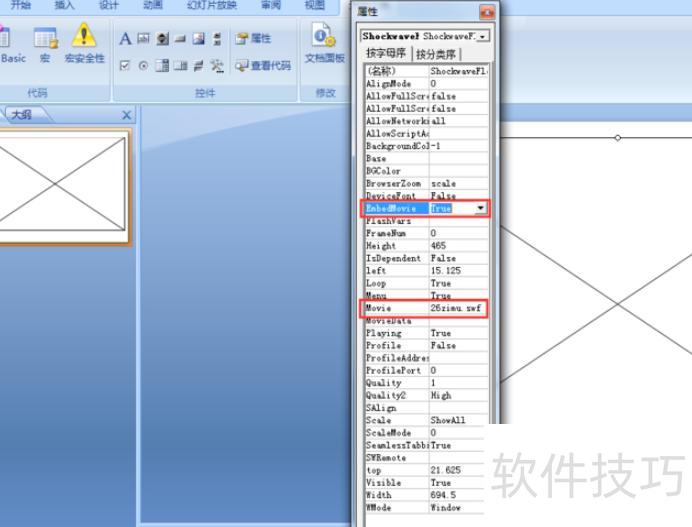Select the slide thumbnail in left pane
The height and width of the screenshot is (527, 692).
pyautogui.click(x=62, y=185)
